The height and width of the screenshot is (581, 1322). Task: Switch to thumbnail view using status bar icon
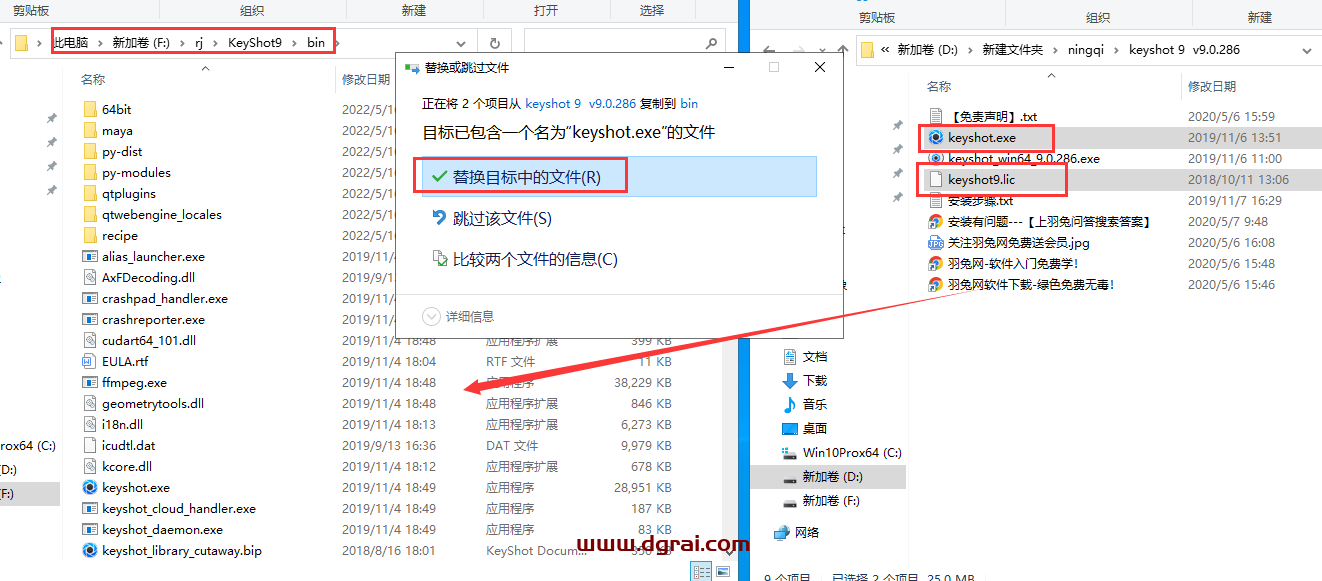click(x=721, y=570)
